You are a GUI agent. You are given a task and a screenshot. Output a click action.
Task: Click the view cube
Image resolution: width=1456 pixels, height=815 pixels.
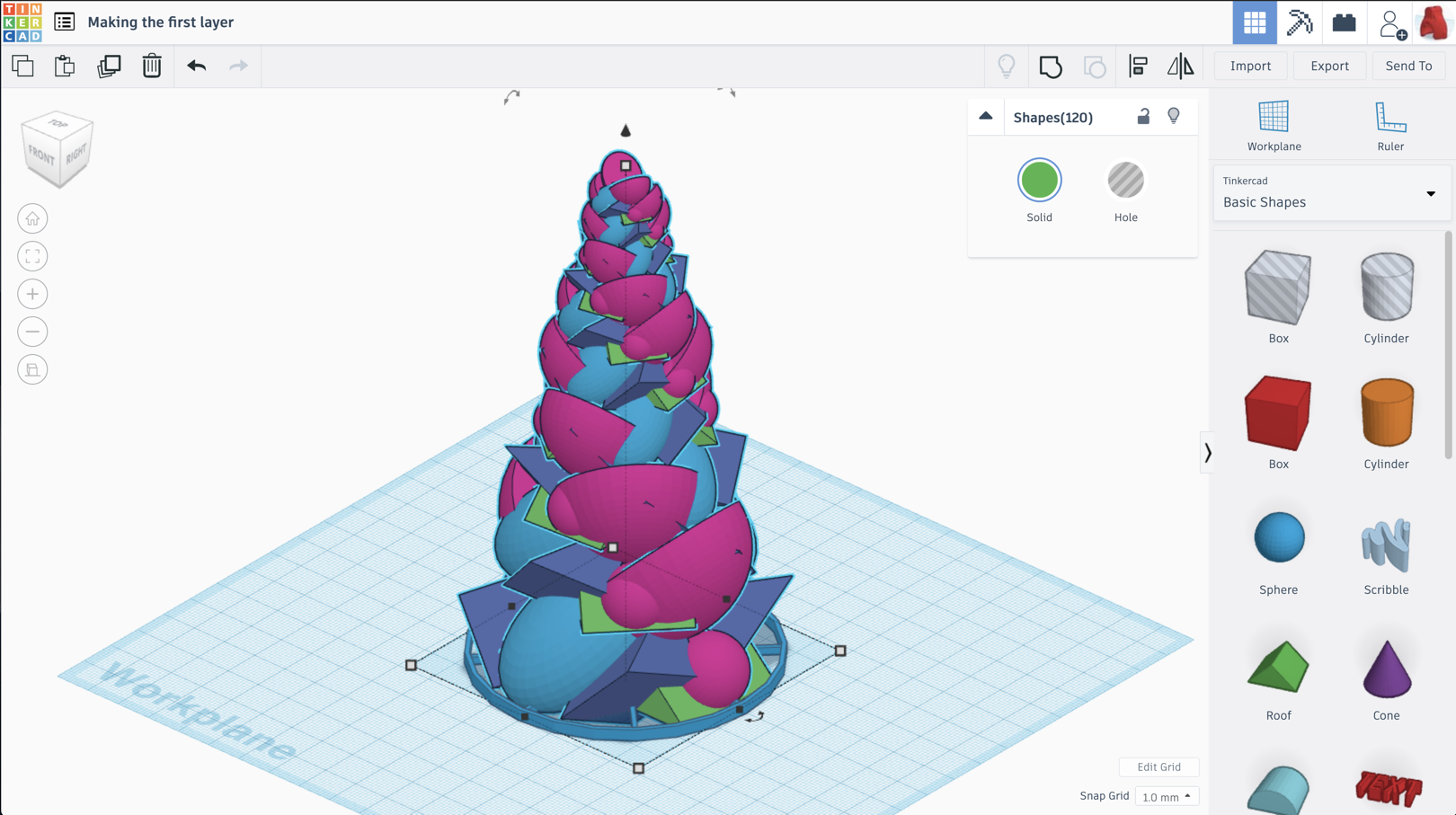(58, 149)
